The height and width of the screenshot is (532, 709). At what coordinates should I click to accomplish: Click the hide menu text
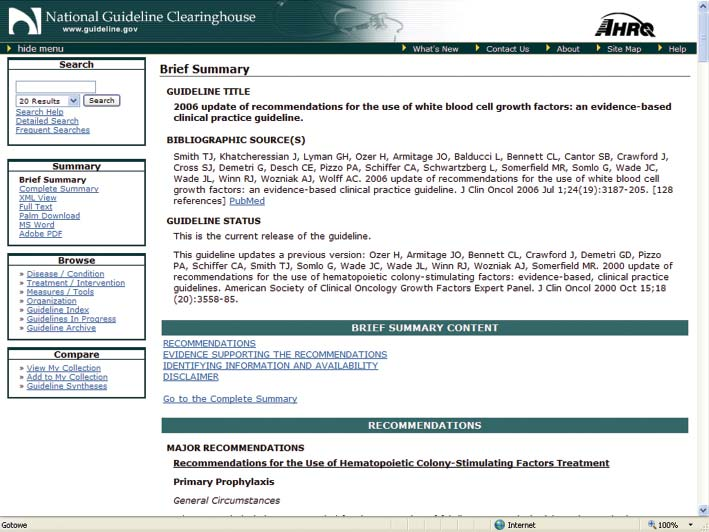coord(40,48)
